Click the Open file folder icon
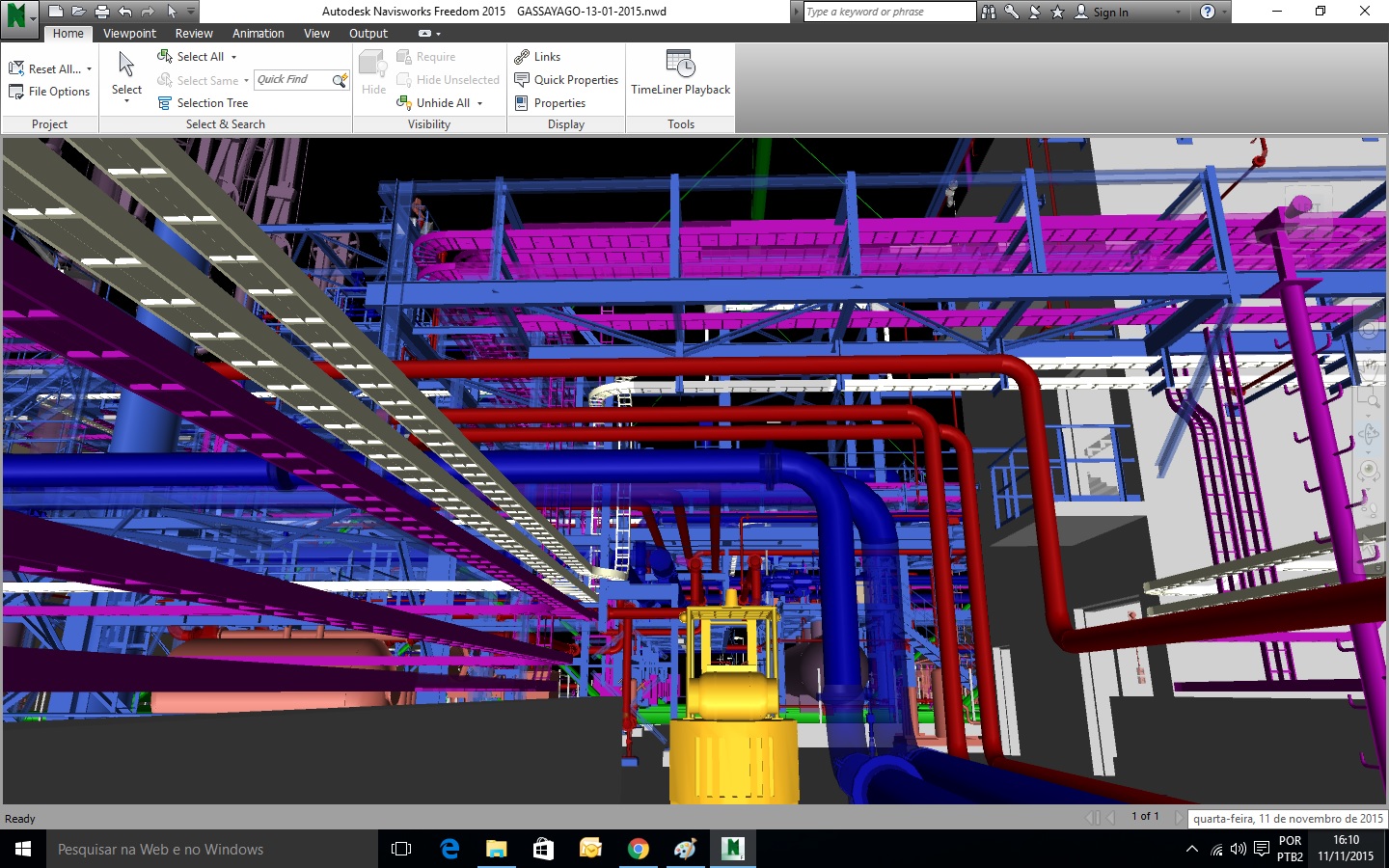 (79, 12)
